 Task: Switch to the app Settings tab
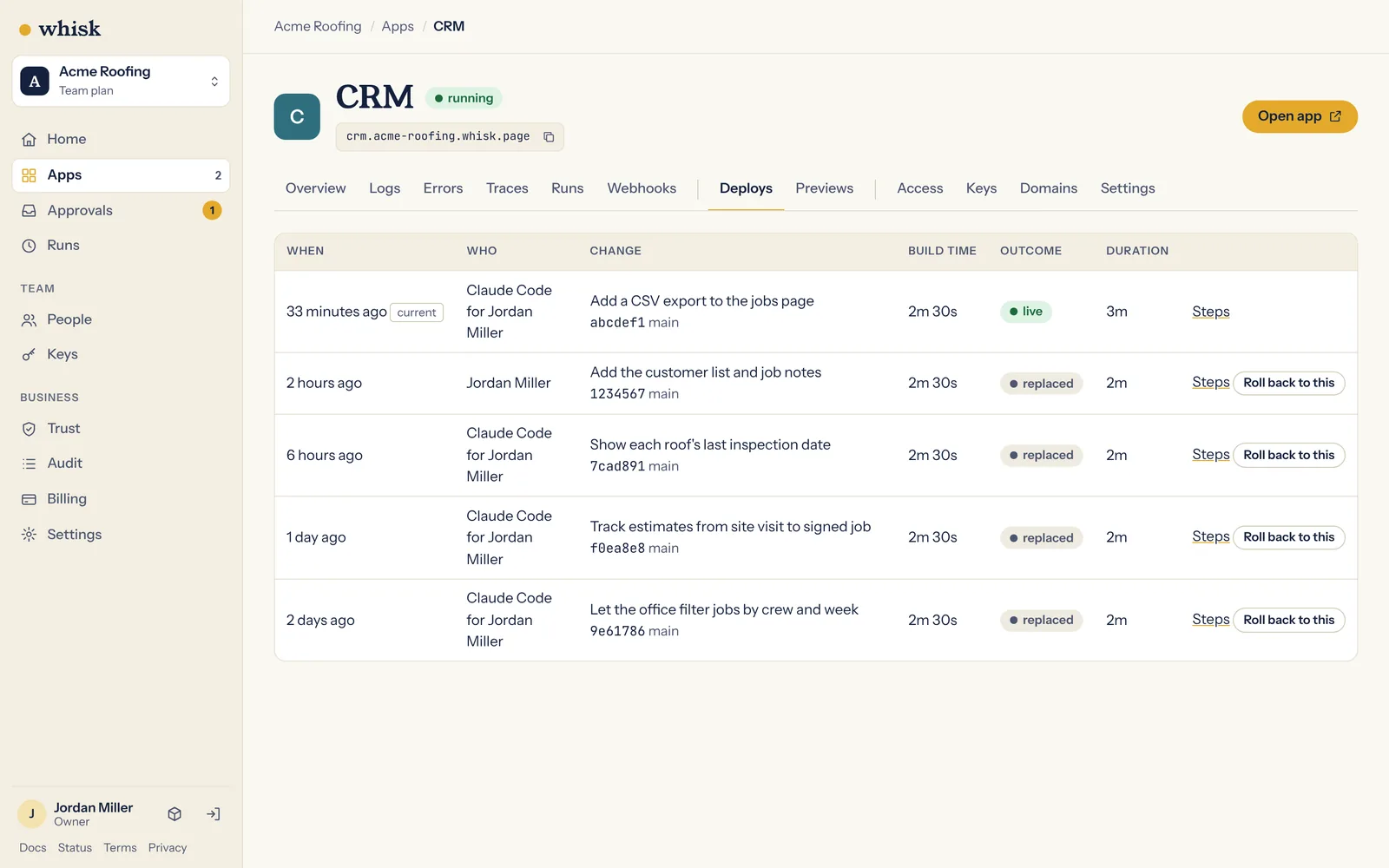pos(1128,188)
